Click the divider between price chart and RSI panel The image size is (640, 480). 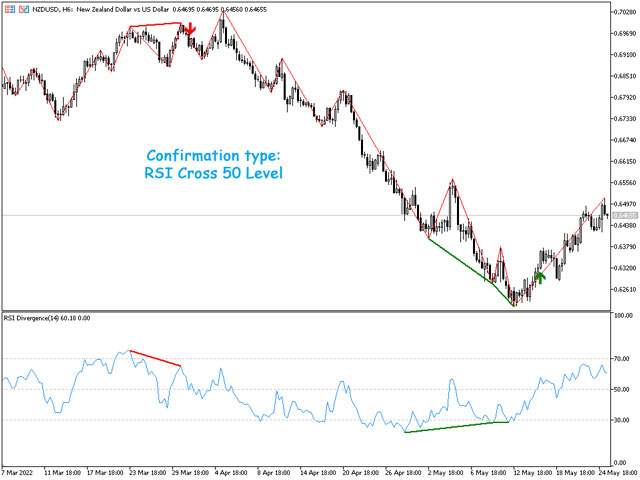pyautogui.click(x=320, y=311)
